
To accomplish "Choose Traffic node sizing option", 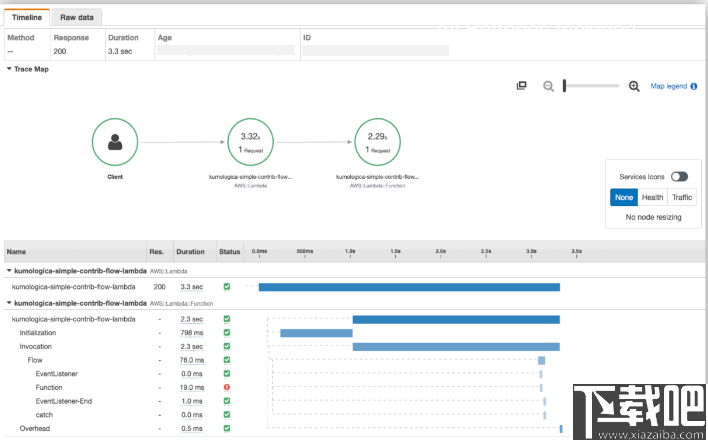I will [682, 197].
